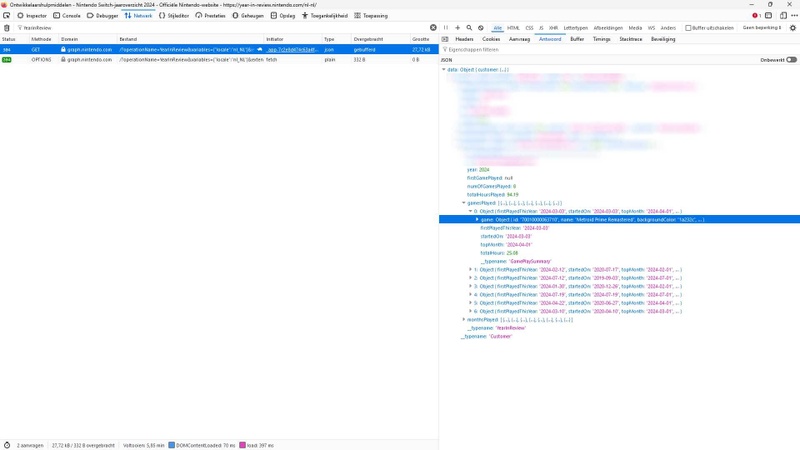Open the Toepassing tab
The height and width of the screenshot is (450, 800).
[x=371, y=16]
